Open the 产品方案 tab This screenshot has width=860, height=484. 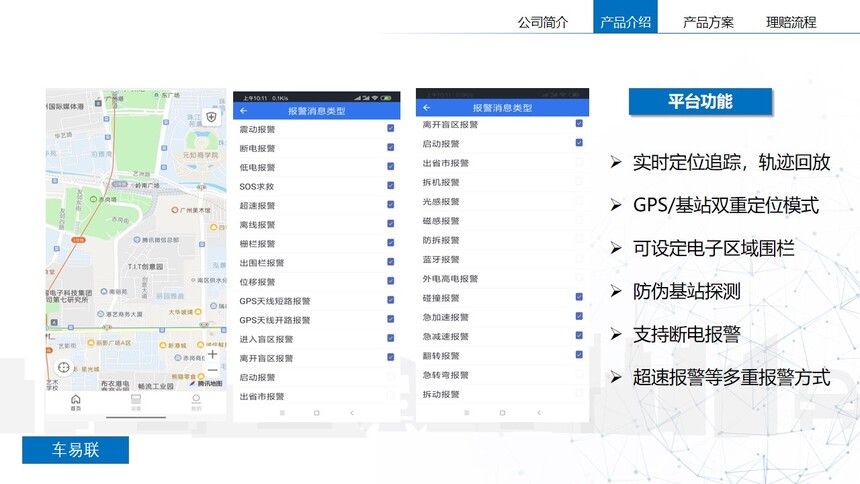point(708,22)
